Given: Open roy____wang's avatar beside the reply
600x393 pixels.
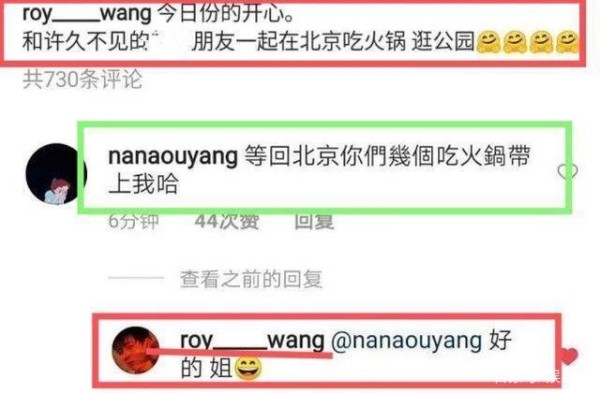Looking at the screenshot, I should pos(136,349).
